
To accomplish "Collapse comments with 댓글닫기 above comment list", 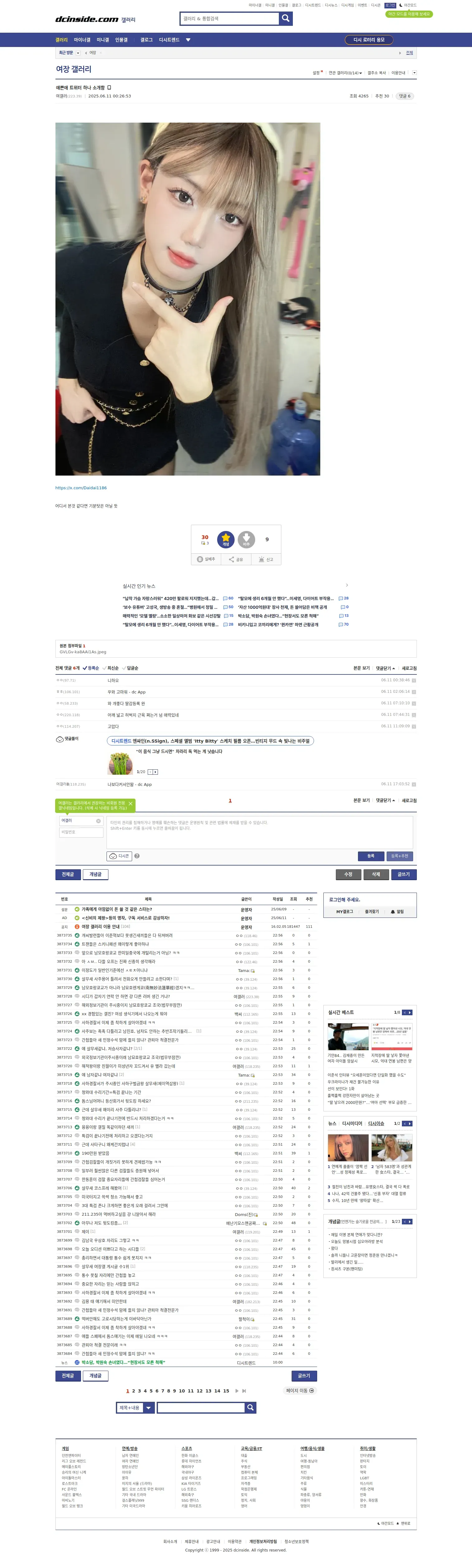I will tap(385, 668).
